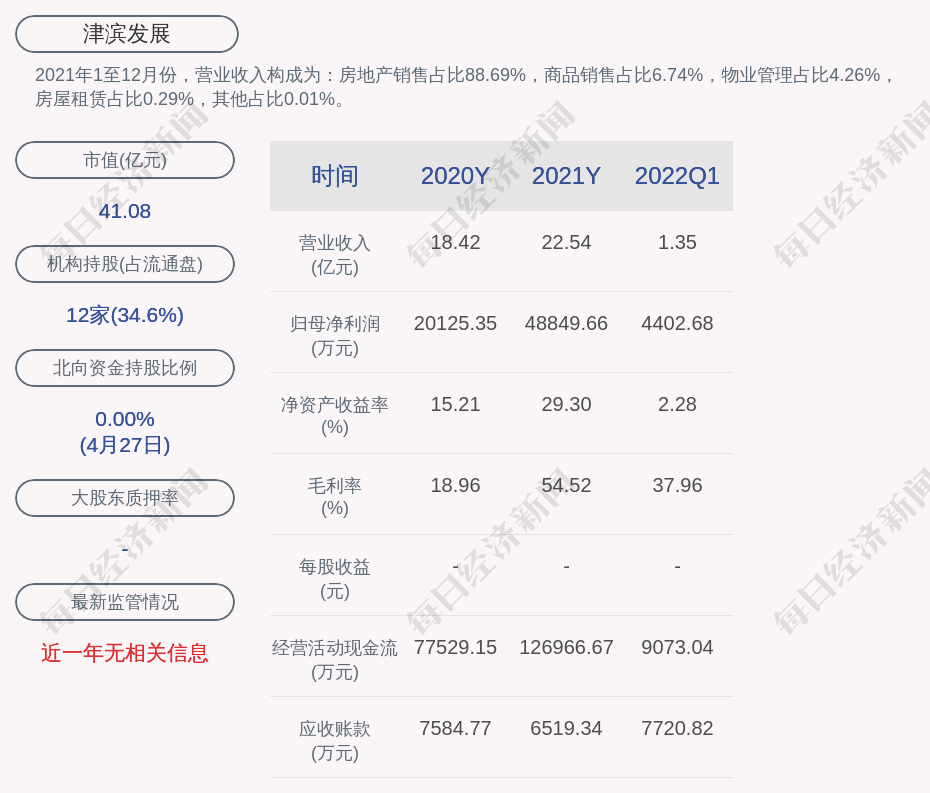Select the 2021Y column header
Viewport: 930px width, 793px height.
[566, 176]
